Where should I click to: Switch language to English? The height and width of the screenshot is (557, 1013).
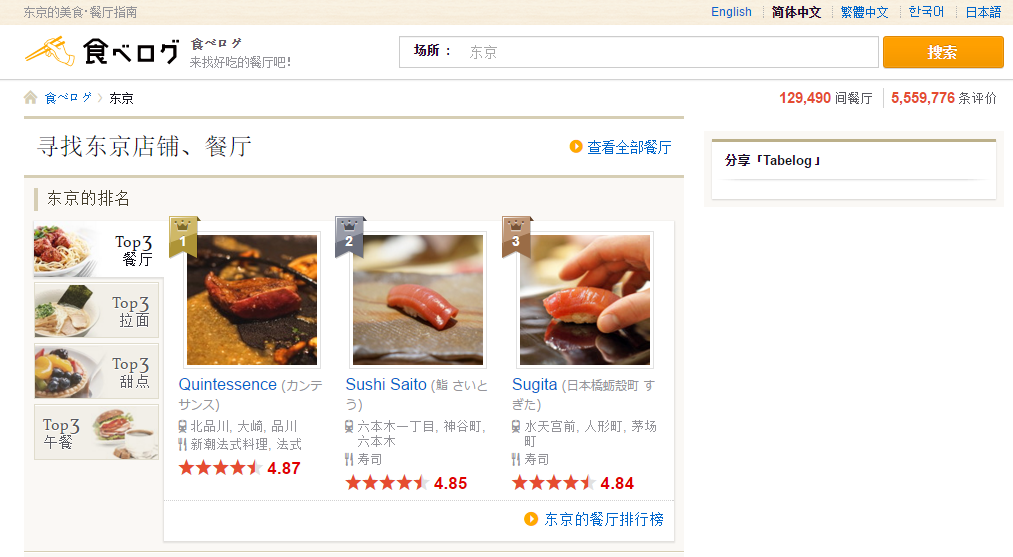click(731, 12)
